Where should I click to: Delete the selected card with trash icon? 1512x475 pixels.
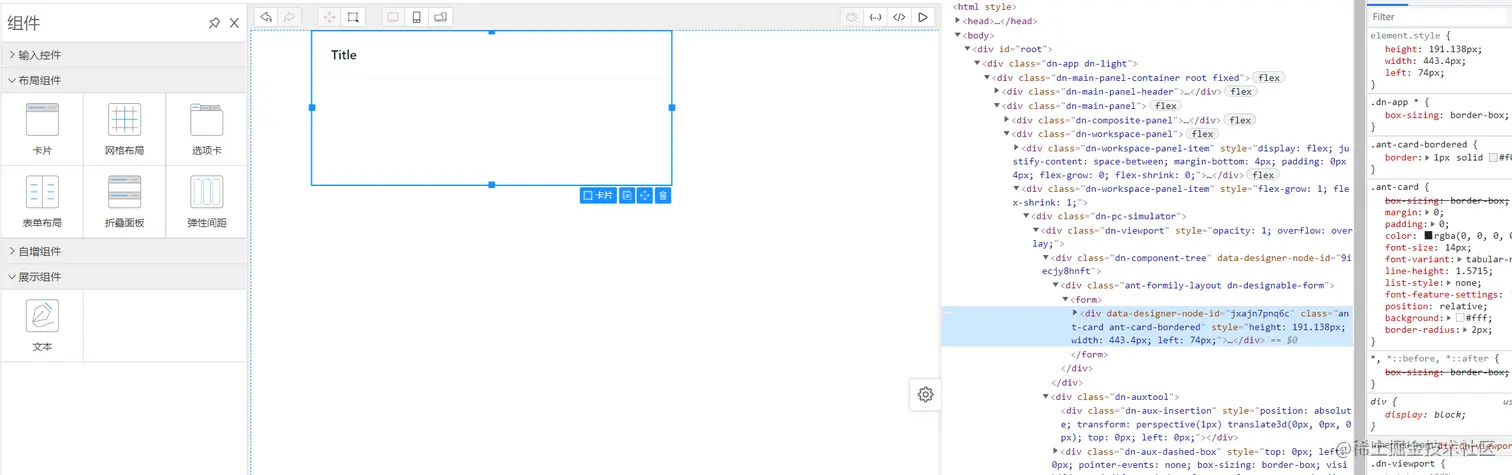663,196
